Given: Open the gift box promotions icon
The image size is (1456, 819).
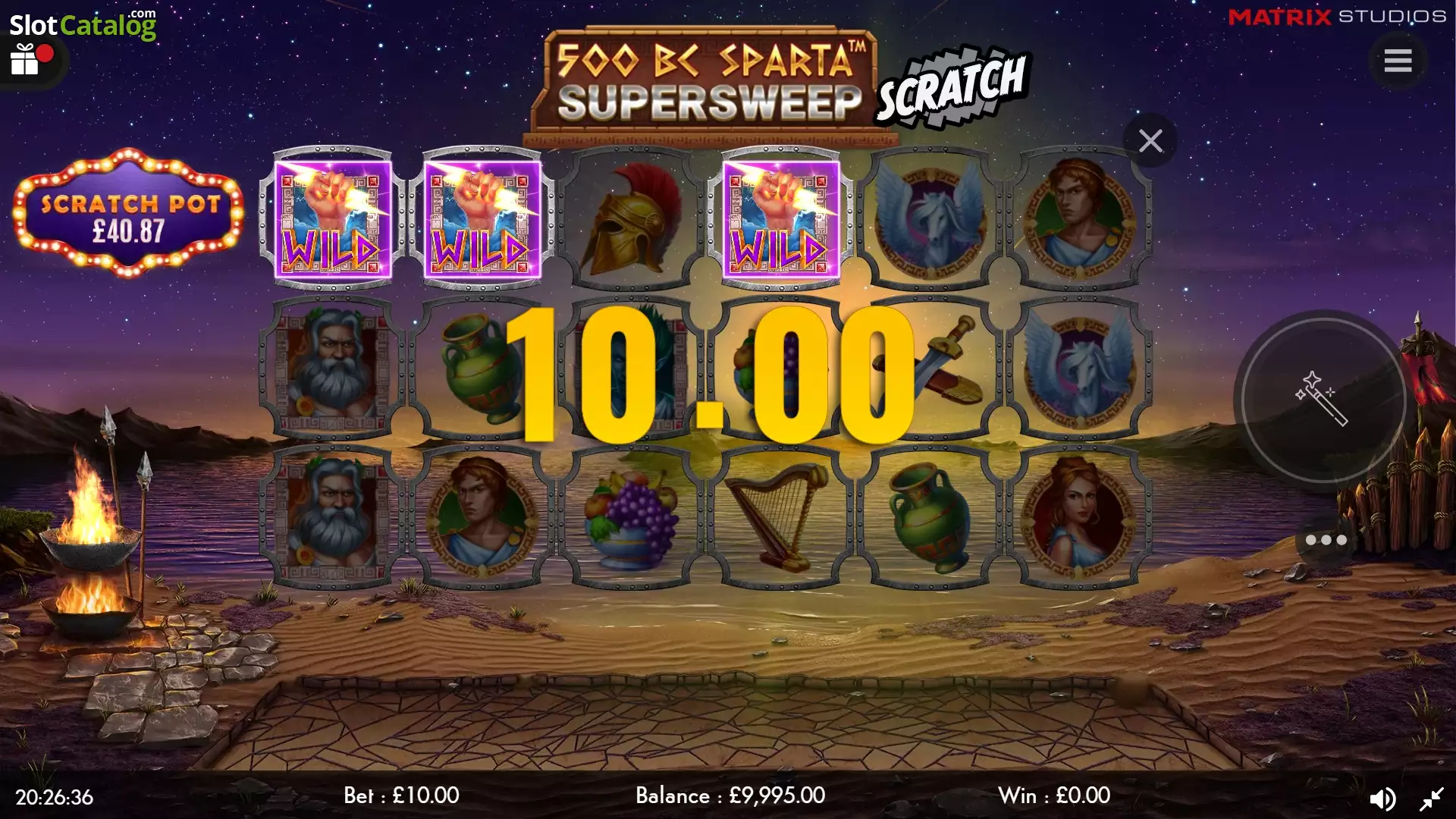Looking at the screenshot, I should coord(25,60).
